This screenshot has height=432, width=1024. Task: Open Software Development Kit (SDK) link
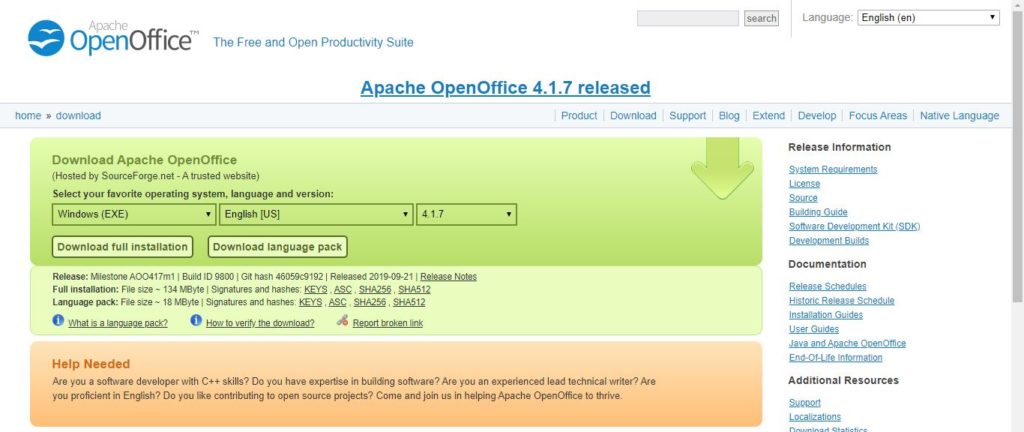(854, 226)
